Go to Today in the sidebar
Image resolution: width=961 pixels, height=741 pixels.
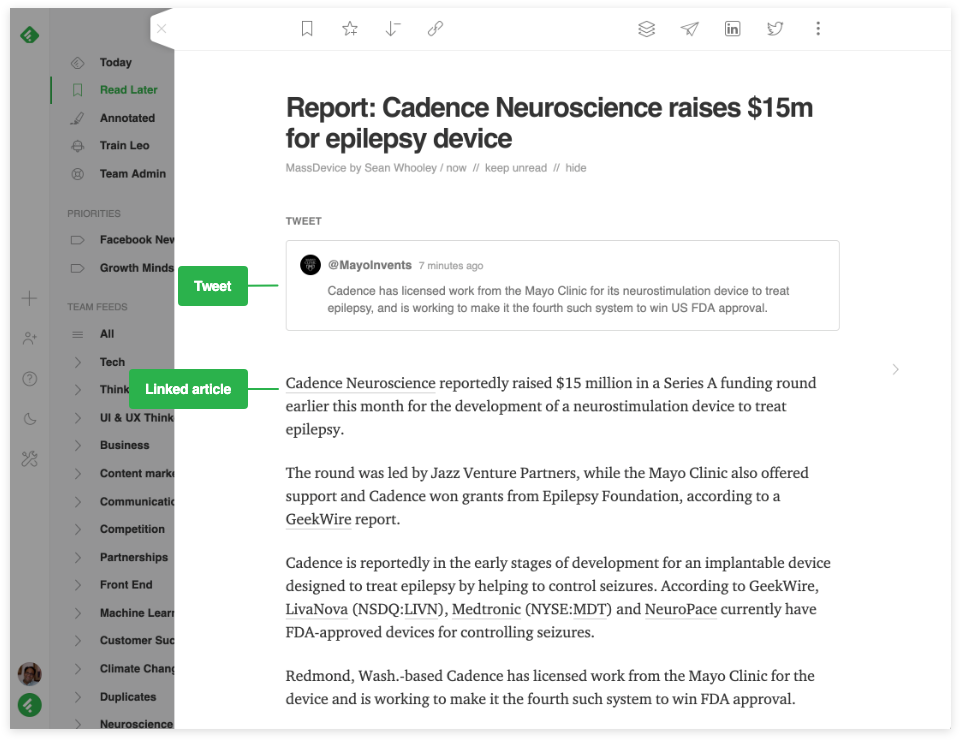(117, 62)
